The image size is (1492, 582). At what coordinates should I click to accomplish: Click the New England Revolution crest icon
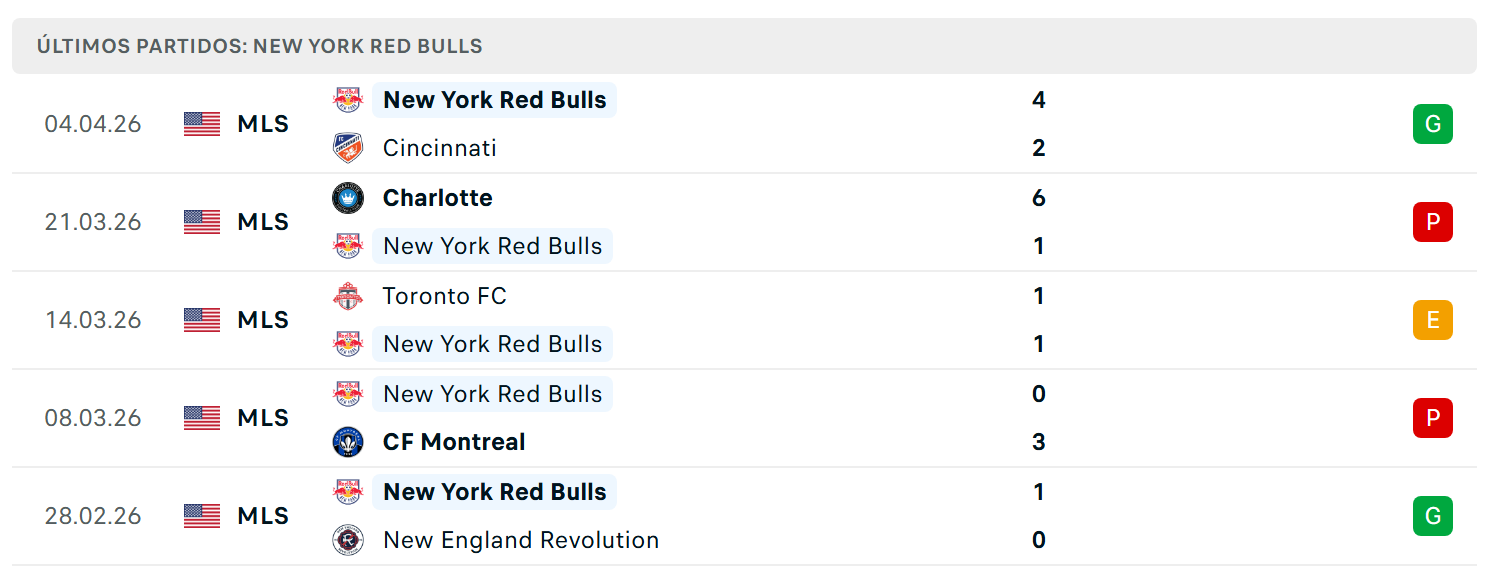coord(348,540)
